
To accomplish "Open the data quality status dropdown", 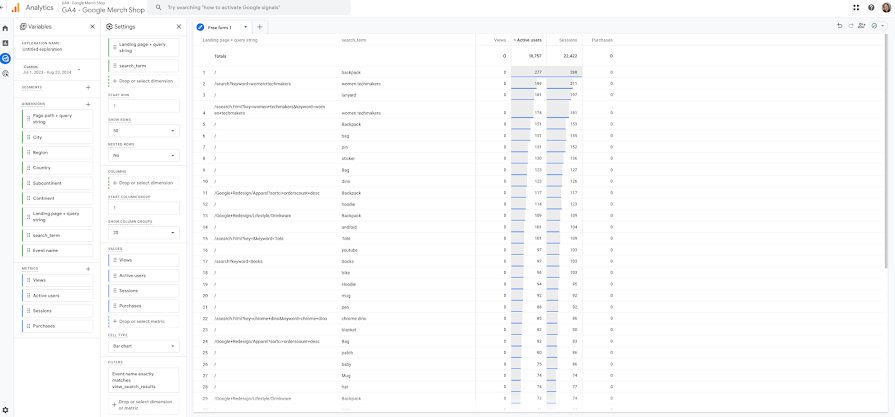I will [878, 26].
